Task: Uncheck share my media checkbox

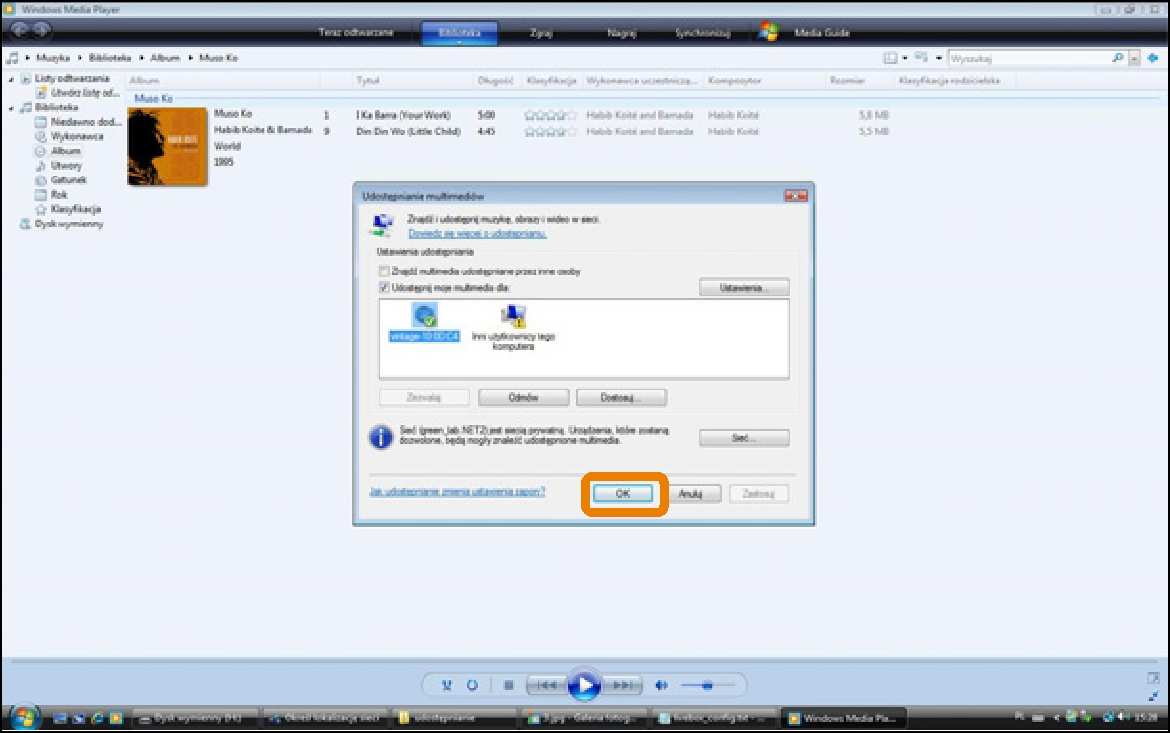Action: pyautogui.click(x=384, y=287)
